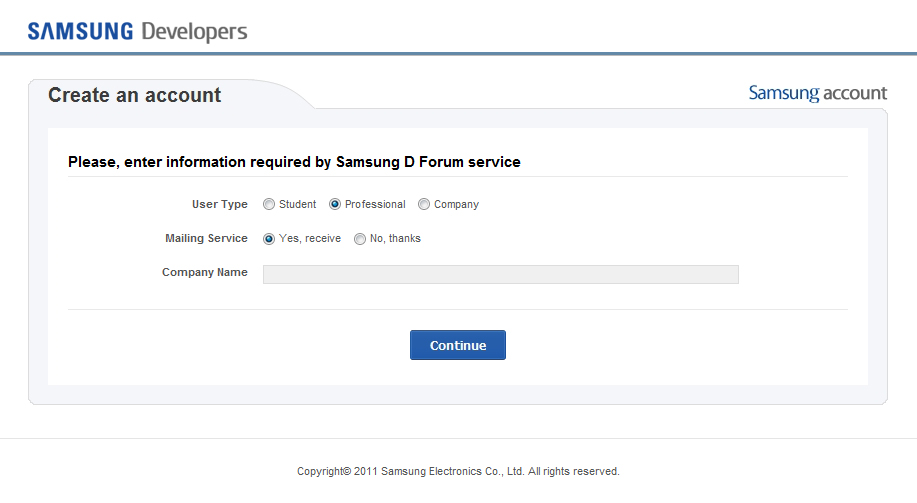
Task: Click the Samsung account logo
Action: click(x=818, y=94)
